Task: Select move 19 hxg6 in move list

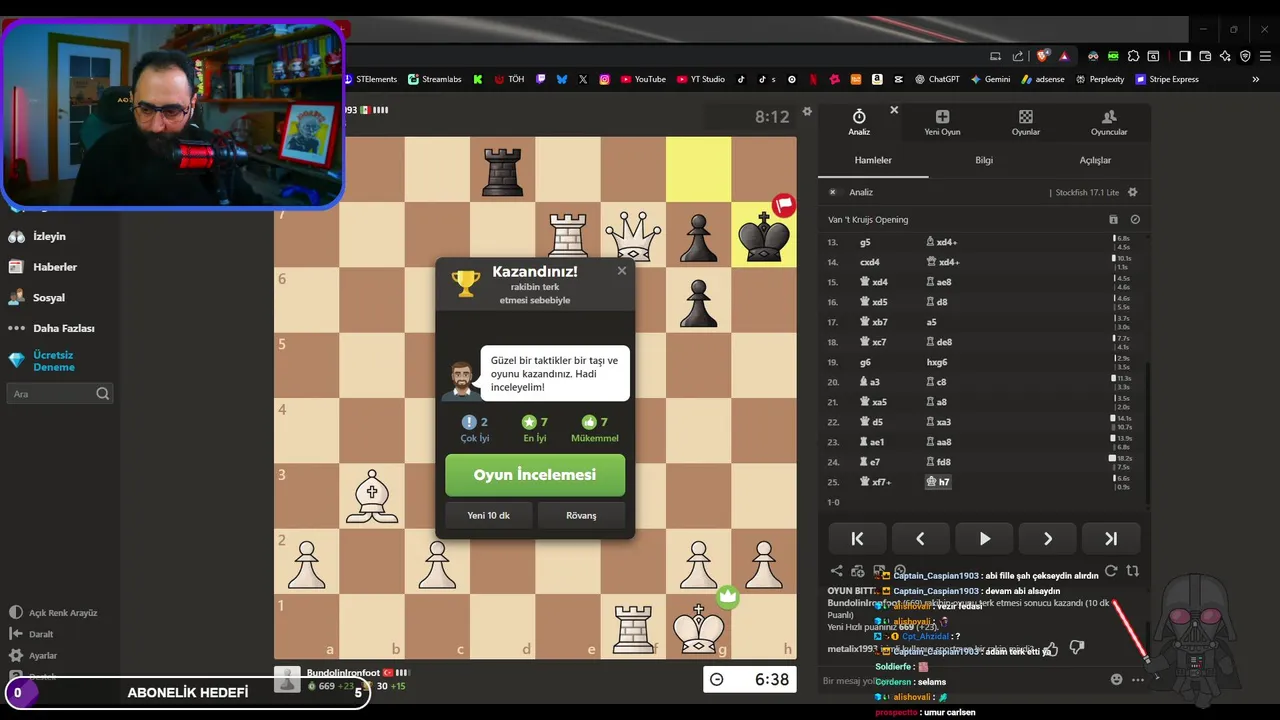Action: (937, 362)
